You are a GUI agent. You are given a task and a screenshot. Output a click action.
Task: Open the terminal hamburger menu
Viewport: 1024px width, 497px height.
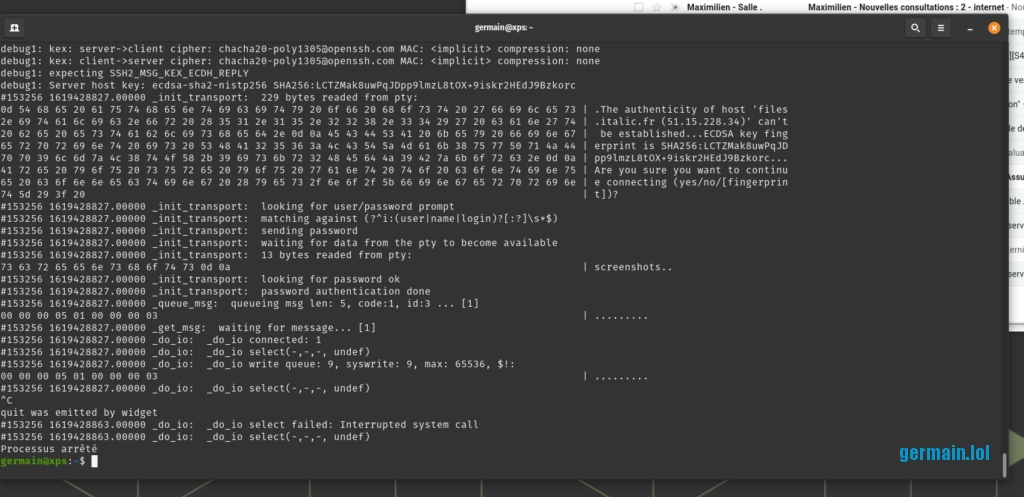943,29
